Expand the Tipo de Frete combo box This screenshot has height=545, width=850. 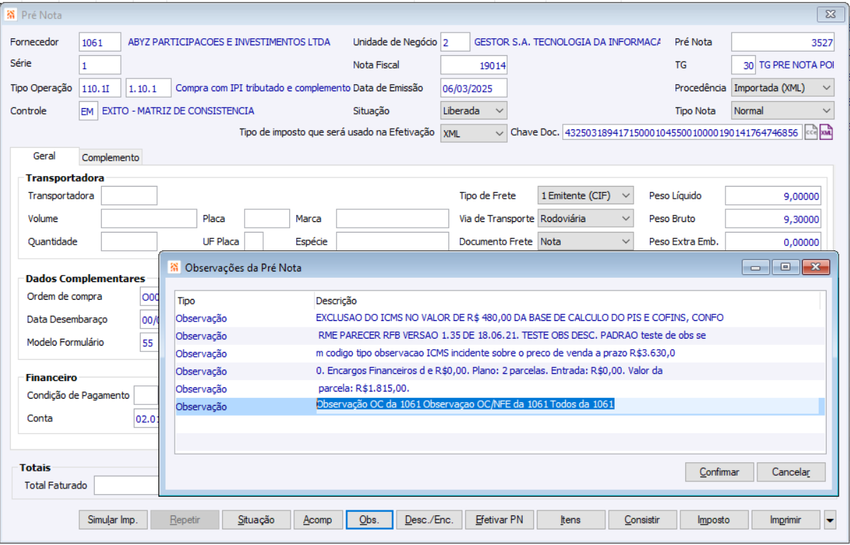pyautogui.click(x=585, y=196)
